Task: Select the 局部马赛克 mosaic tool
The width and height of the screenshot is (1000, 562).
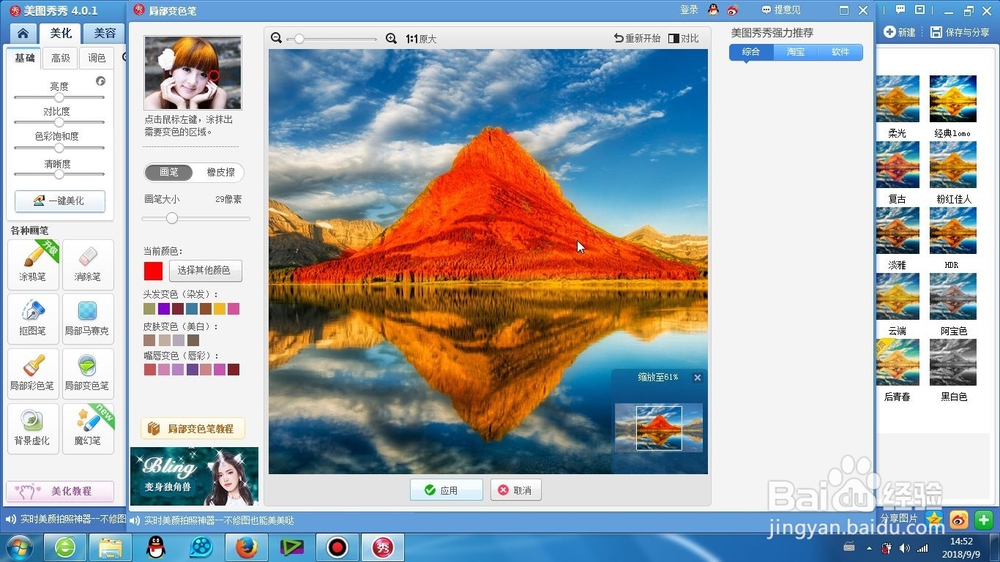Action: point(87,318)
